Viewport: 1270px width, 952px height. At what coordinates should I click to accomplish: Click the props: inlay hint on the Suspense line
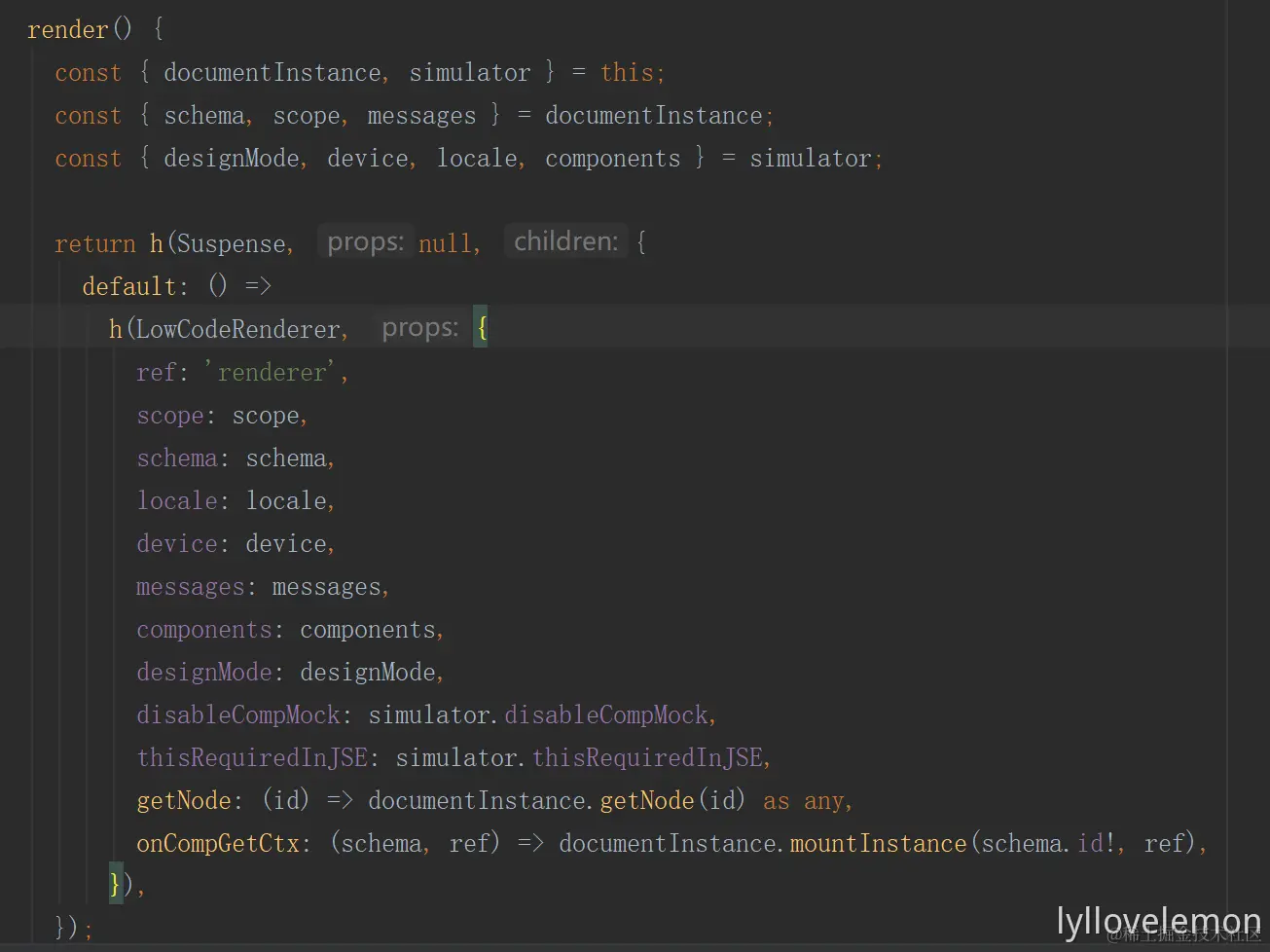365,241
